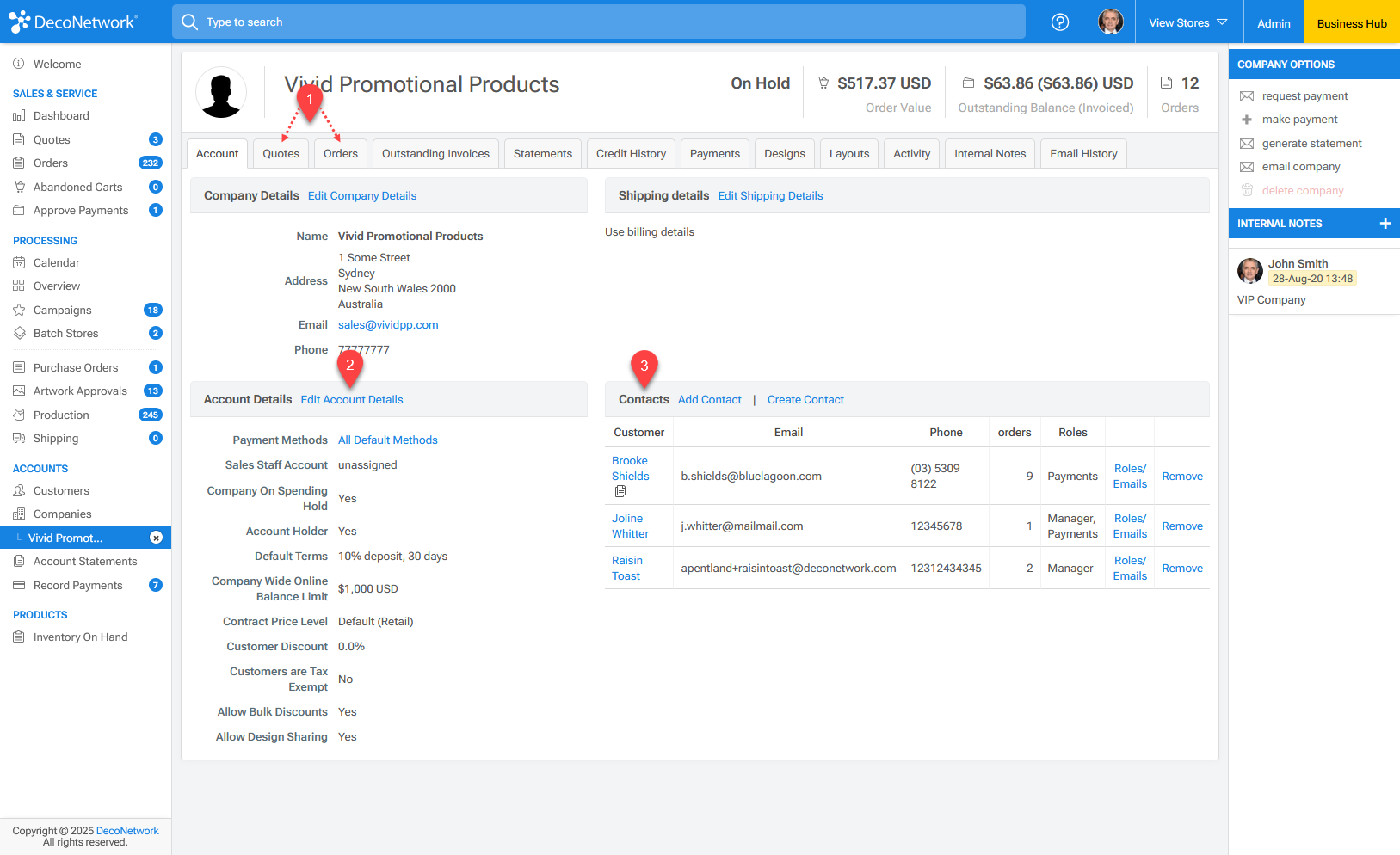This screenshot has height=855, width=1400.
Task: Click Edit Company Details link
Action: [x=362, y=195]
